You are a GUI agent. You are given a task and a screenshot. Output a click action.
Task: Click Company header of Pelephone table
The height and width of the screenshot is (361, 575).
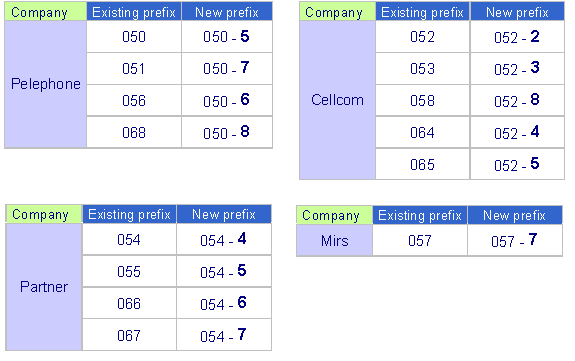(x=45, y=11)
